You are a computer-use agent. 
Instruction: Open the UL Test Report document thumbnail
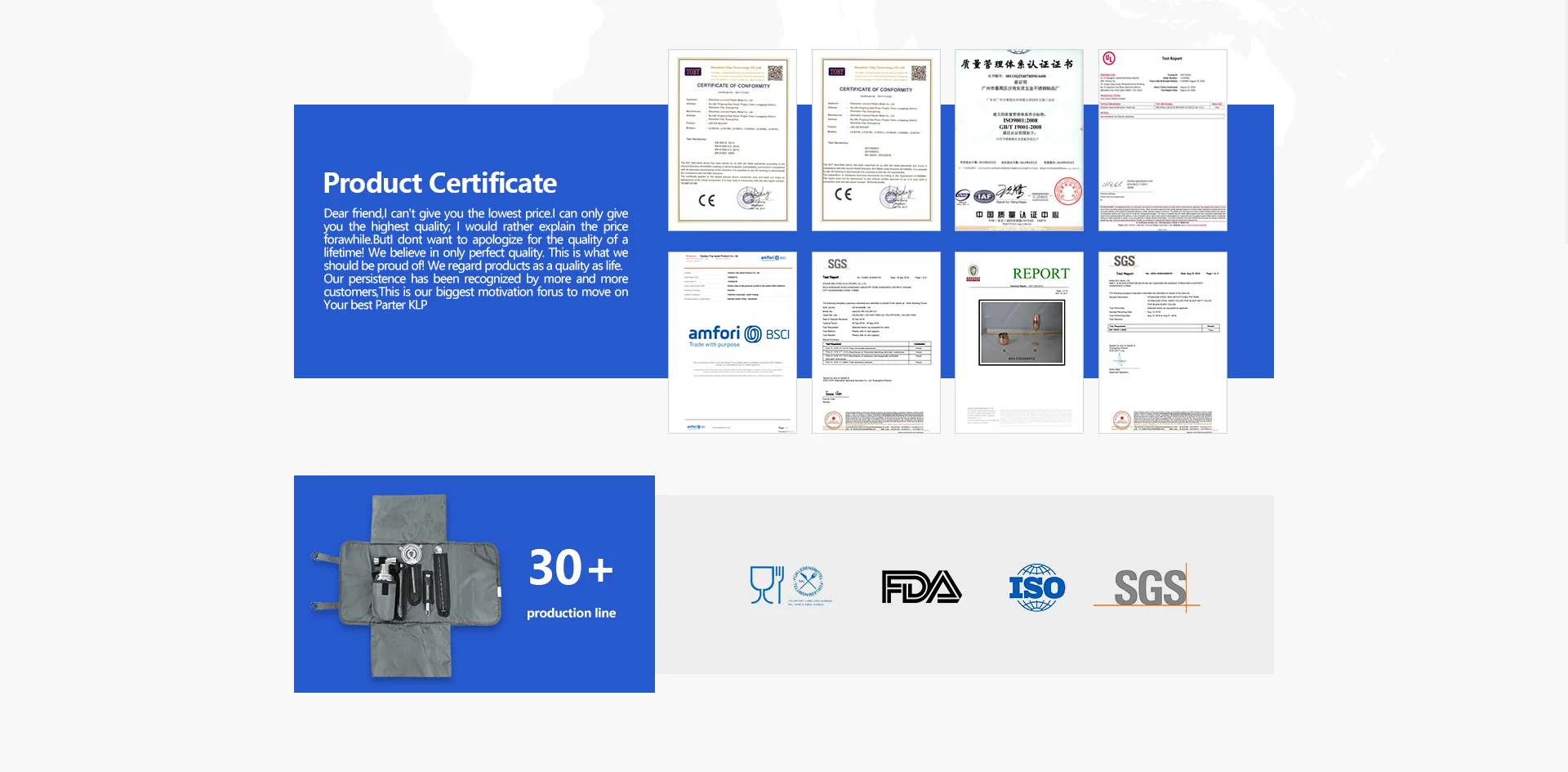tap(1162, 140)
